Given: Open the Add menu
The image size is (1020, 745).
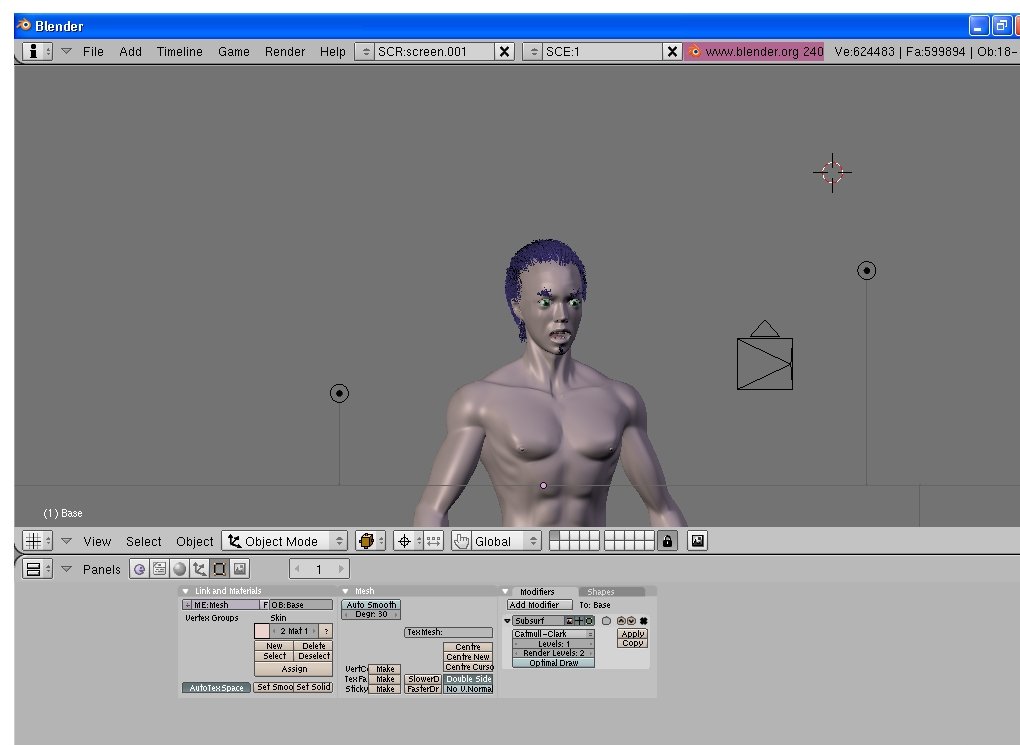Looking at the screenshot, I should click(130, 51).
